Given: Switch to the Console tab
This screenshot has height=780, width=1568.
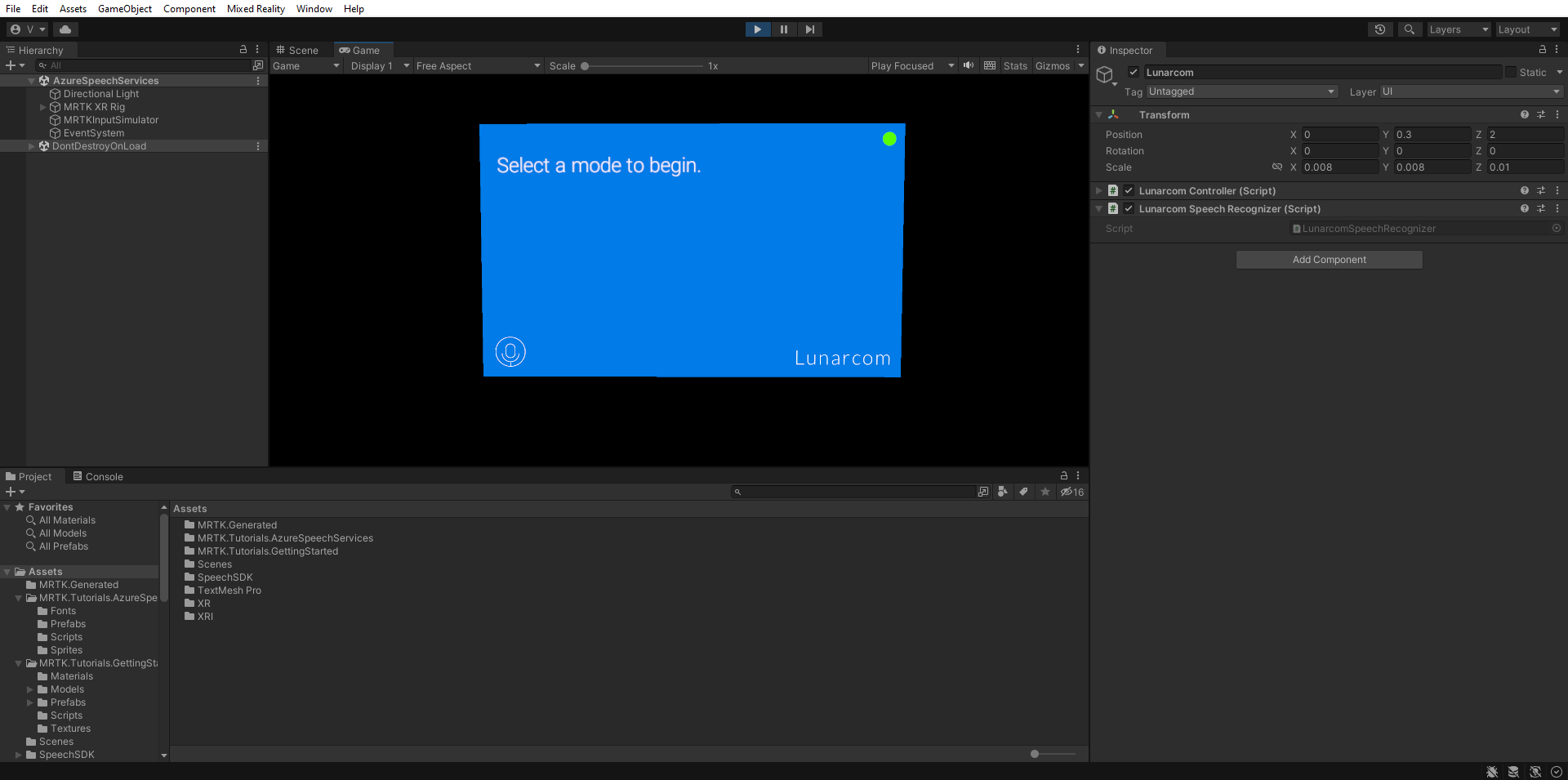Looking at the screenshot, I should pyautogui.click(x=98, y=477).
